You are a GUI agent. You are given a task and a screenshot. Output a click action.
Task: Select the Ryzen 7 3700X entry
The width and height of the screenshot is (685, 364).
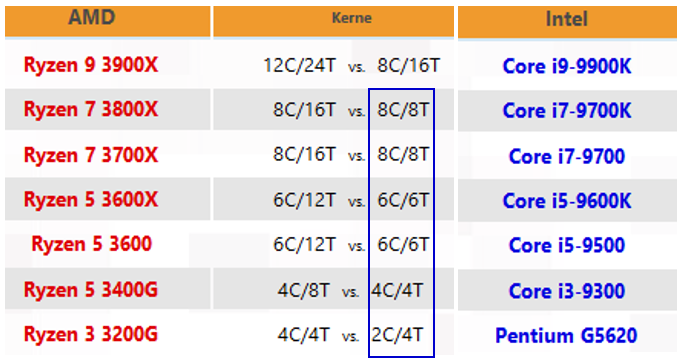pyautogui.click(x=91, y=155)
